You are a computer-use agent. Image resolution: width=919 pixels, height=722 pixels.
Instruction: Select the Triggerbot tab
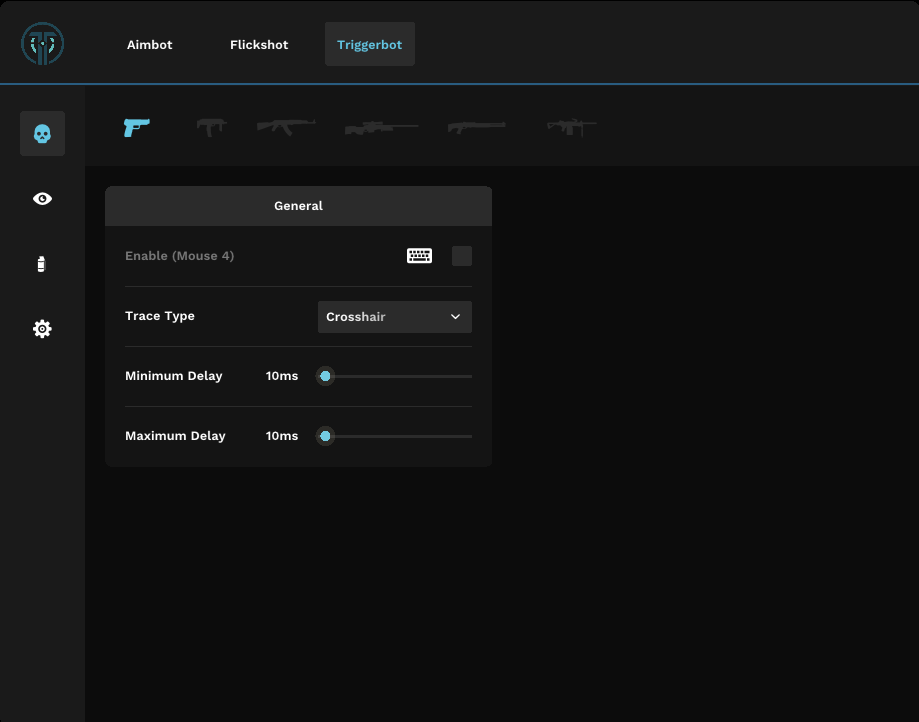[369, 44]
